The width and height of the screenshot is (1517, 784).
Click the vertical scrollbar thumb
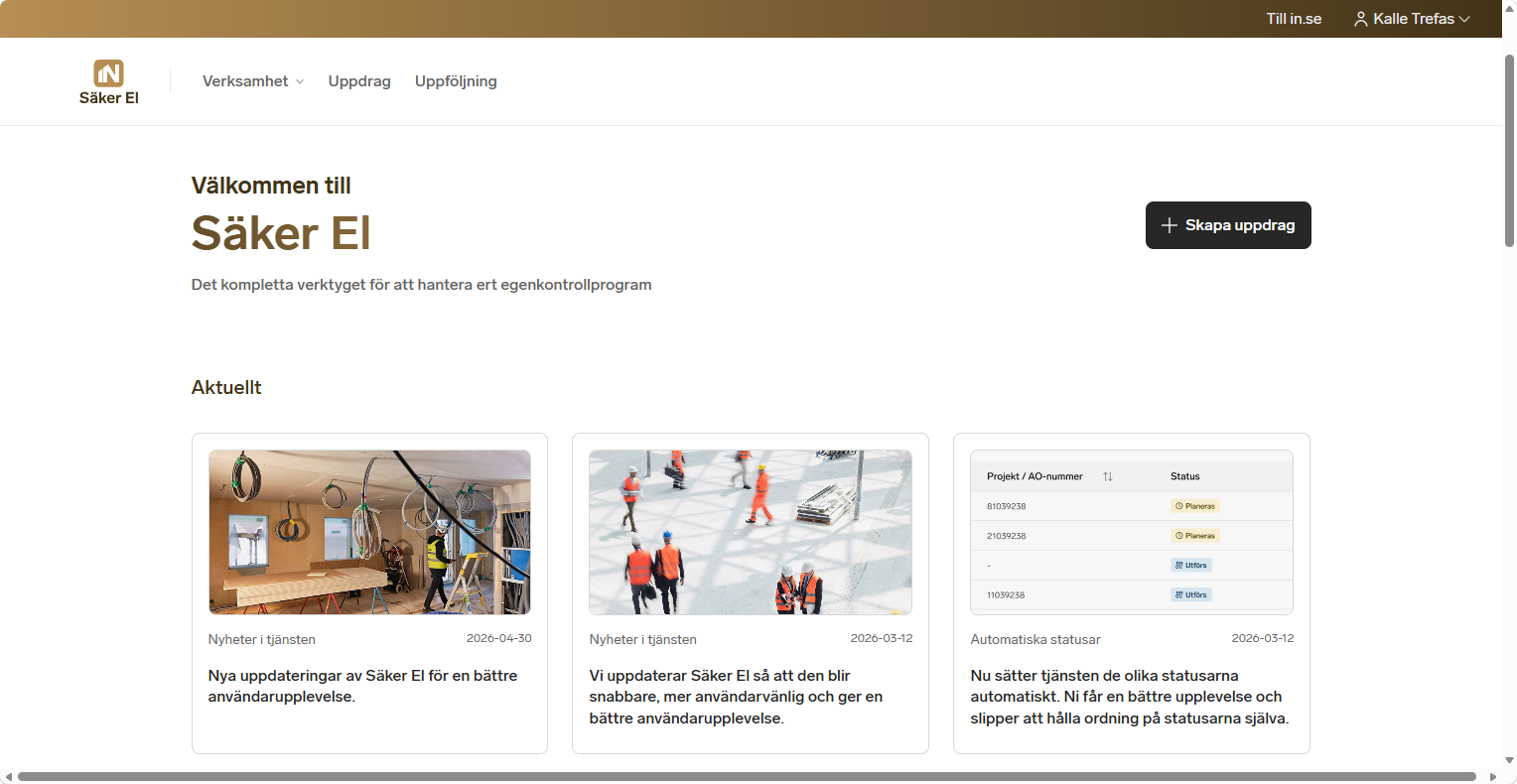[1509, 150]
